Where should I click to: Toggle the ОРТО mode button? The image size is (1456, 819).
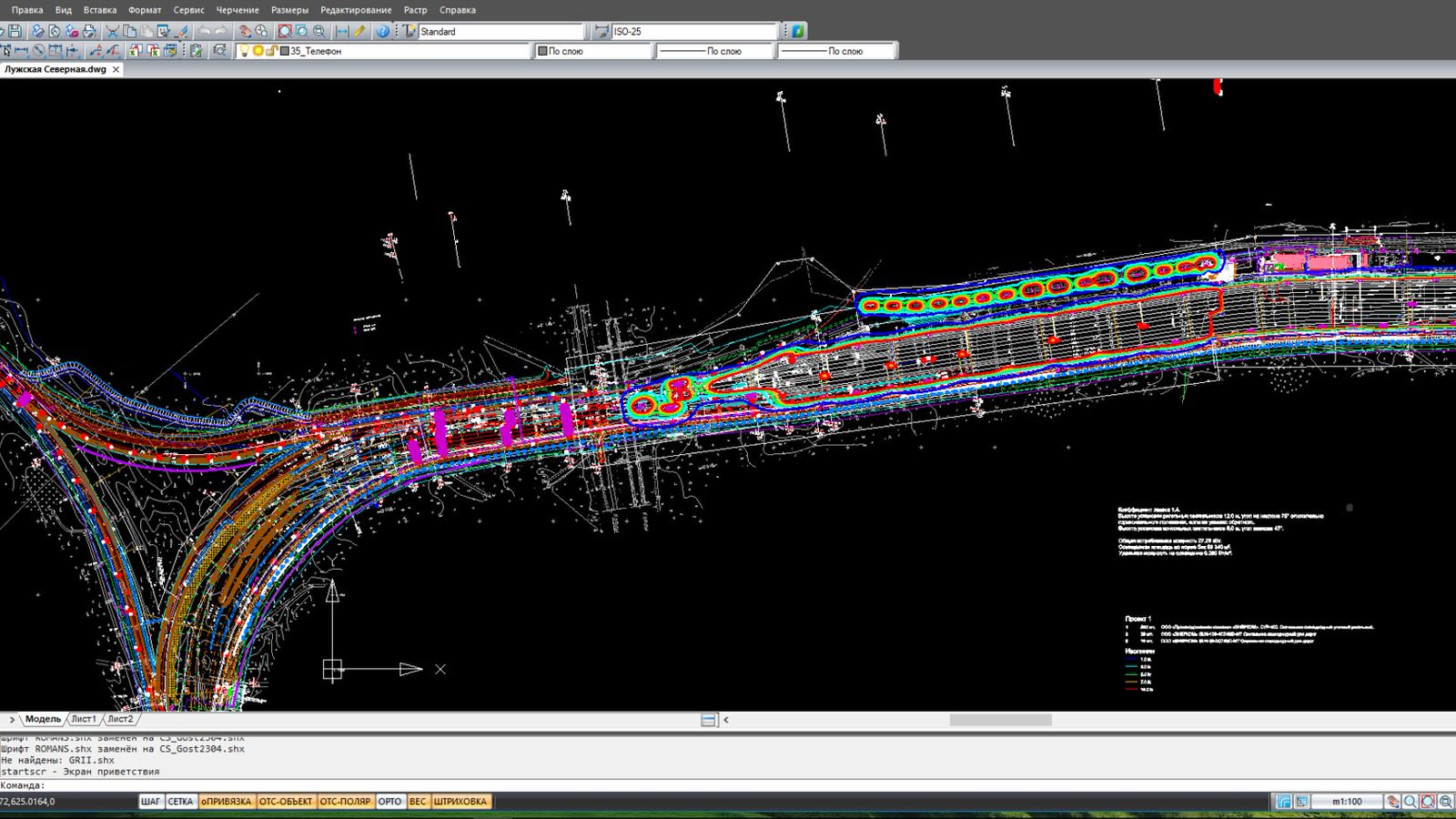(x=389, y=802)
